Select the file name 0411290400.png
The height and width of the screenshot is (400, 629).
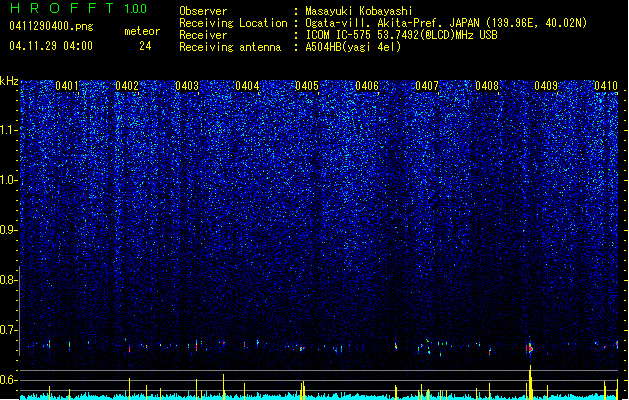click(51, 26)
